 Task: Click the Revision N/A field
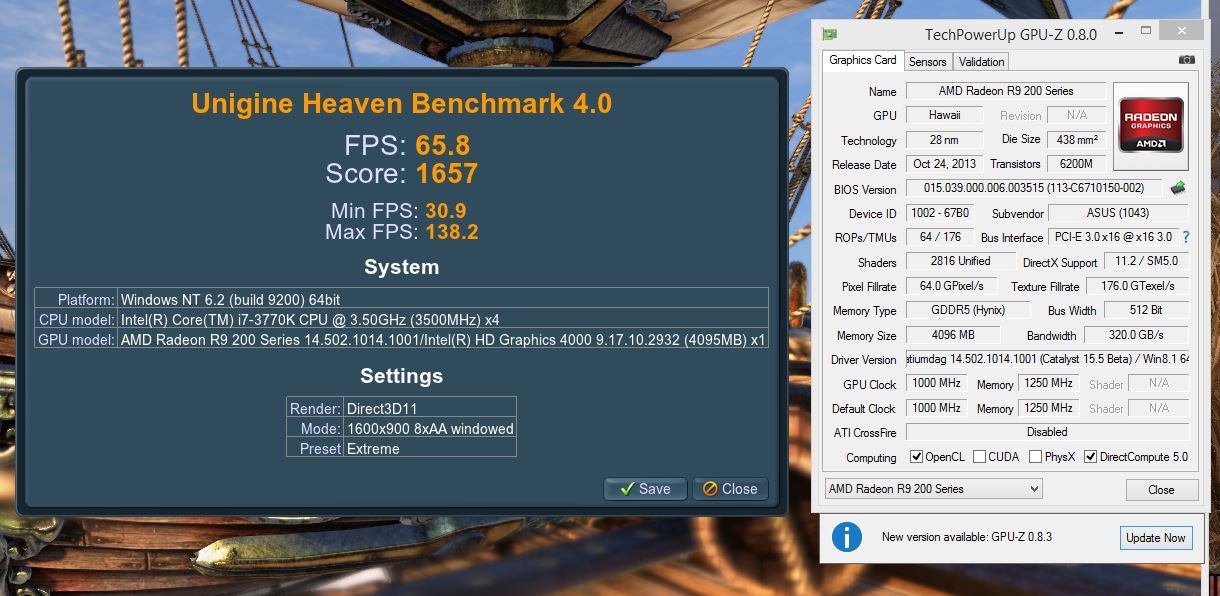[1076, 115]
